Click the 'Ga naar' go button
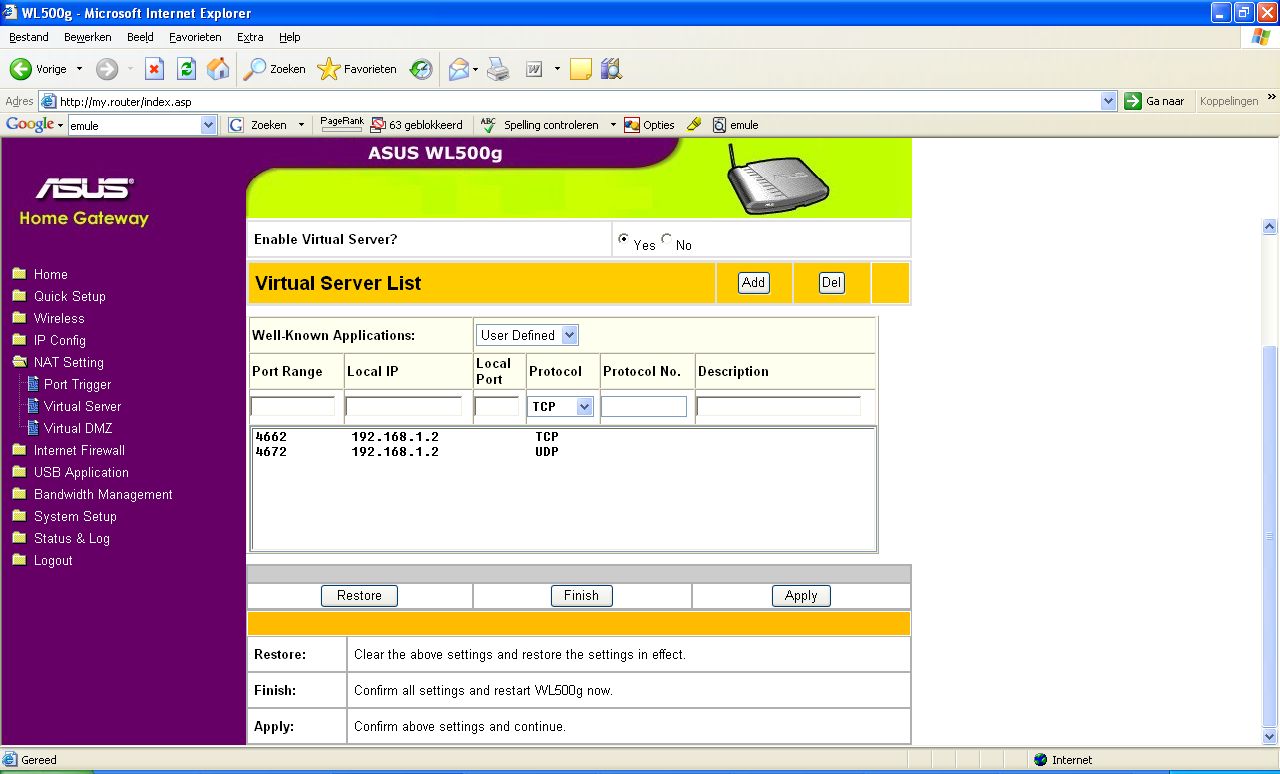 [1155, 101]
